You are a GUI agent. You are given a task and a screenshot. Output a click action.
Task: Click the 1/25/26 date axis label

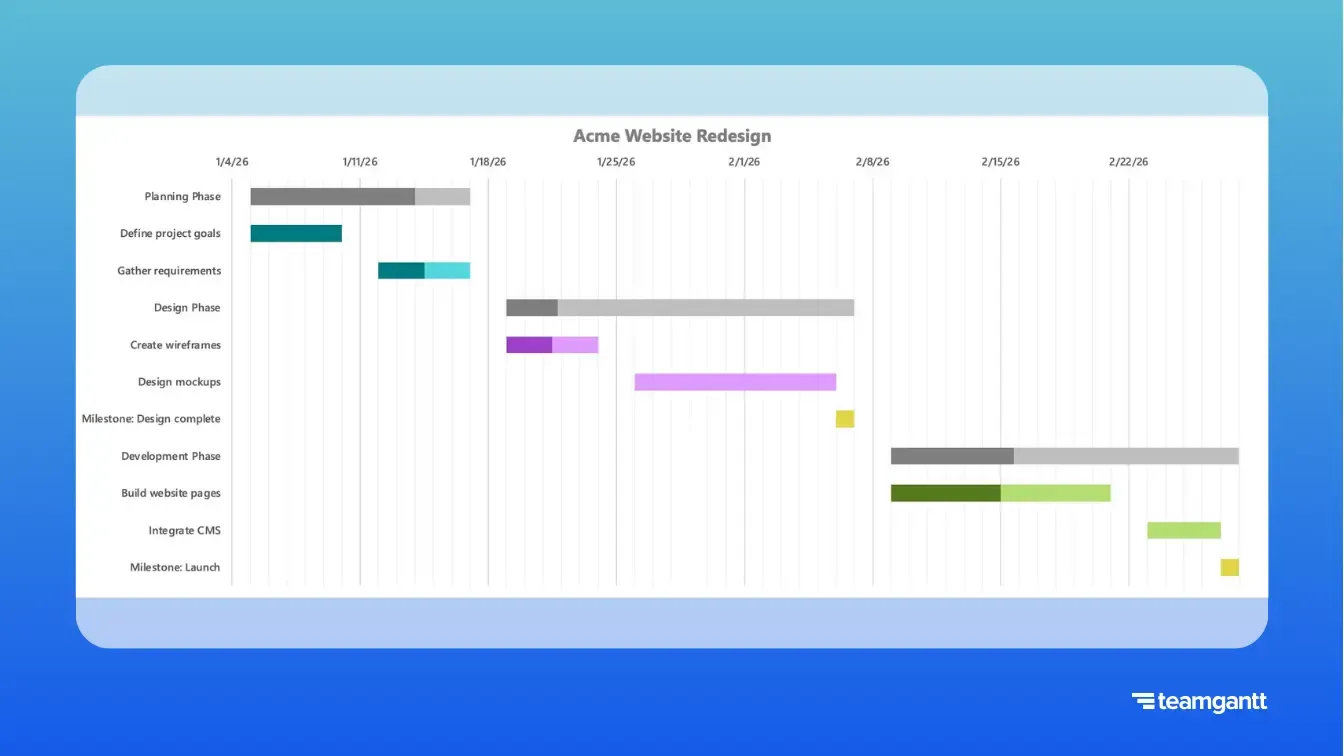(616, 162)
